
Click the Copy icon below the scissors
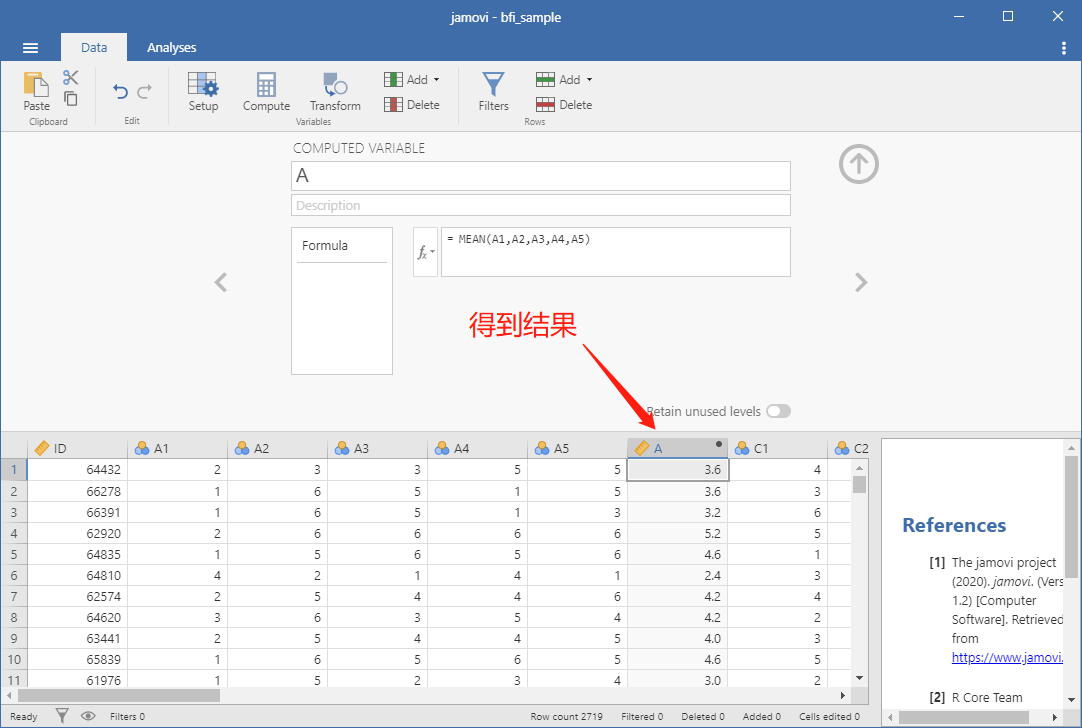pyautogui.click(x=70, y=99)
